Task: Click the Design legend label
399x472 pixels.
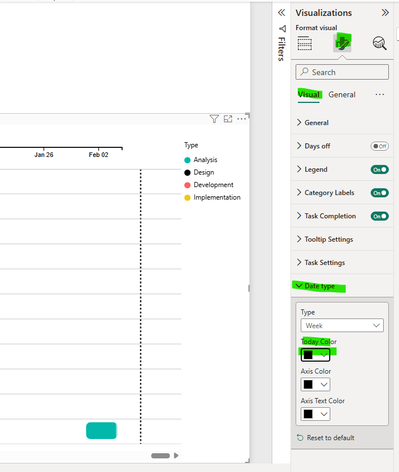Action: tap(204, 172)
